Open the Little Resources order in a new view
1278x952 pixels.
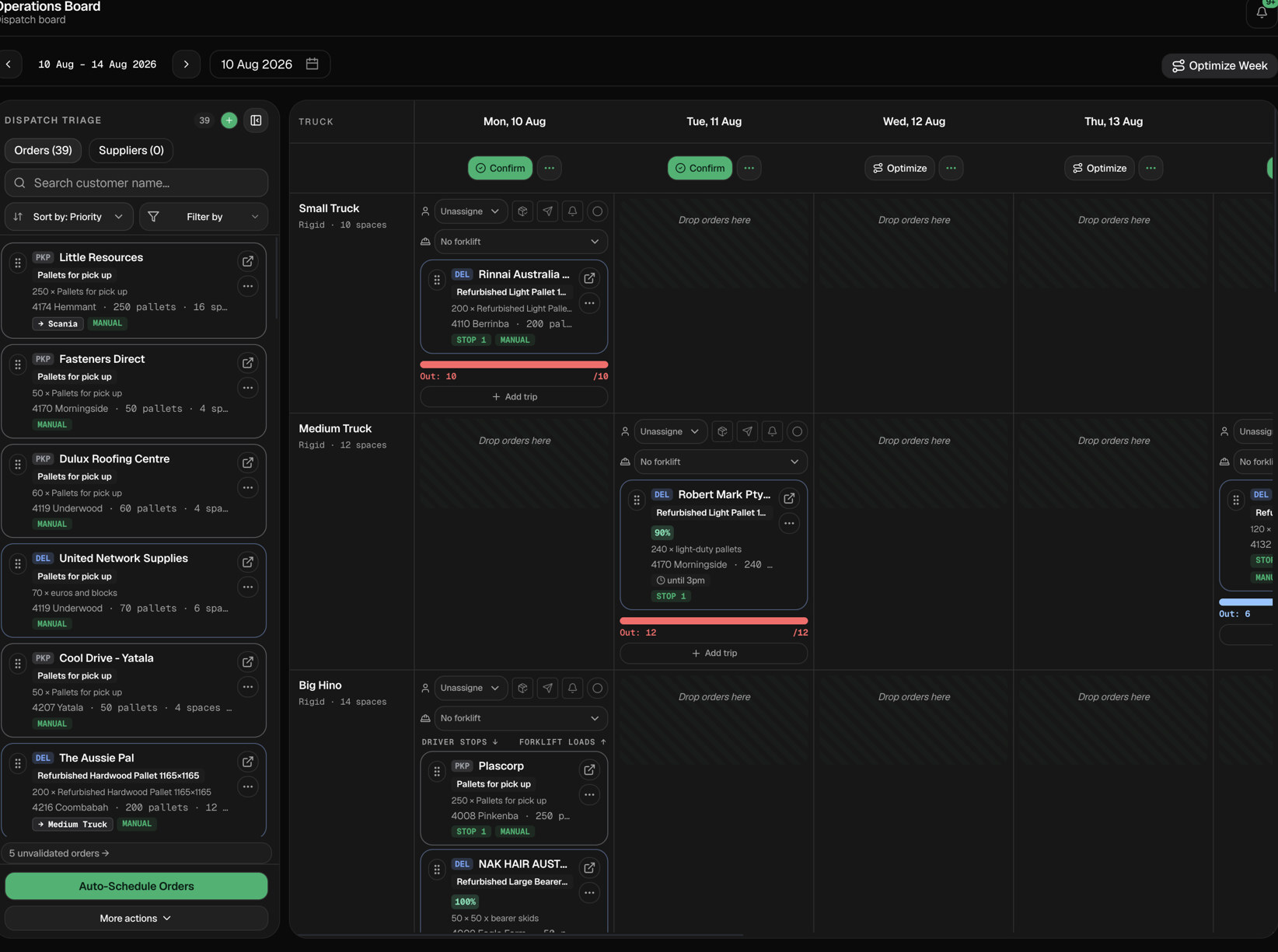coord(247,261)
